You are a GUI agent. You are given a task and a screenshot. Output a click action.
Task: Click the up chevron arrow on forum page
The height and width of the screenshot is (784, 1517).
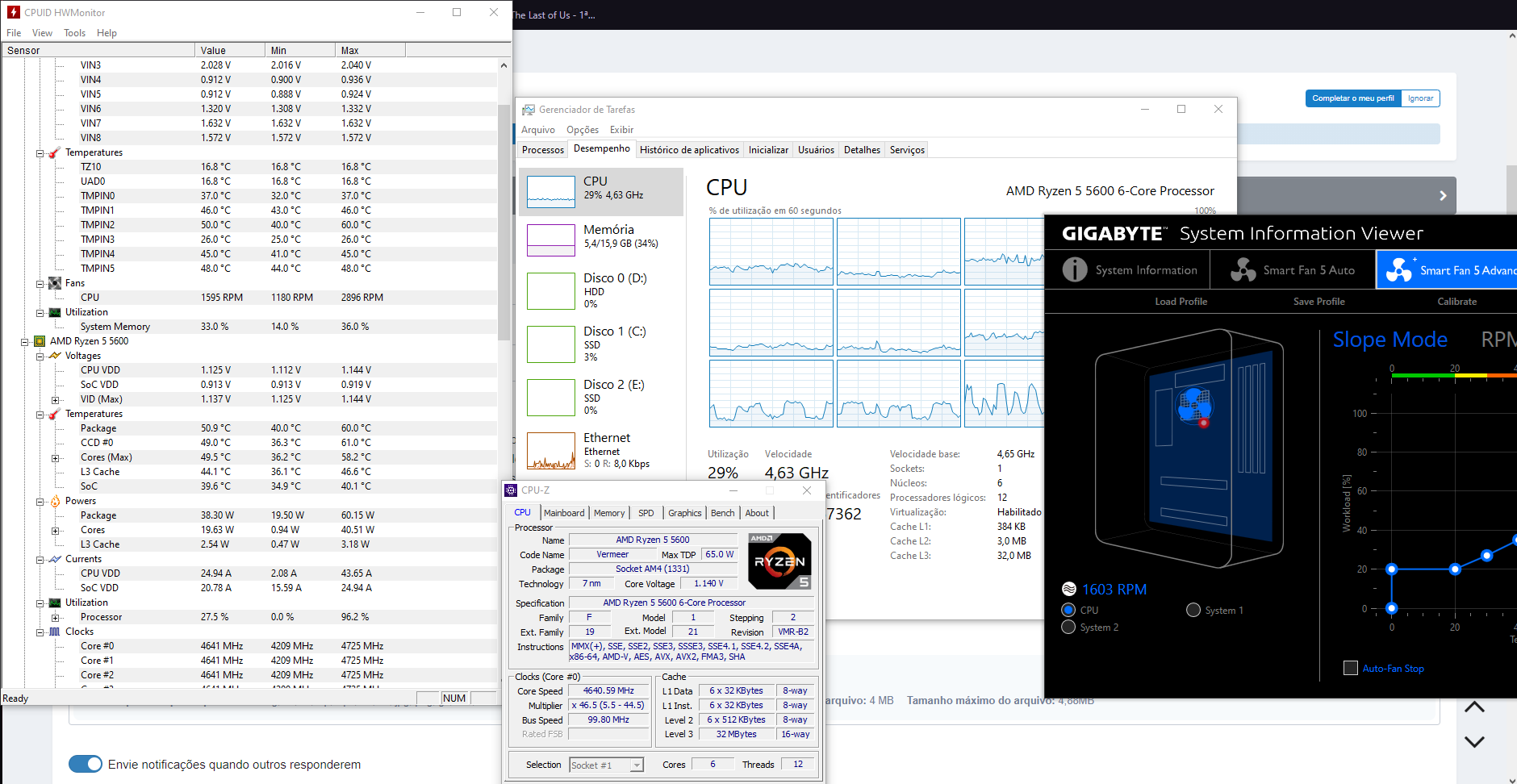point(1474,707)
